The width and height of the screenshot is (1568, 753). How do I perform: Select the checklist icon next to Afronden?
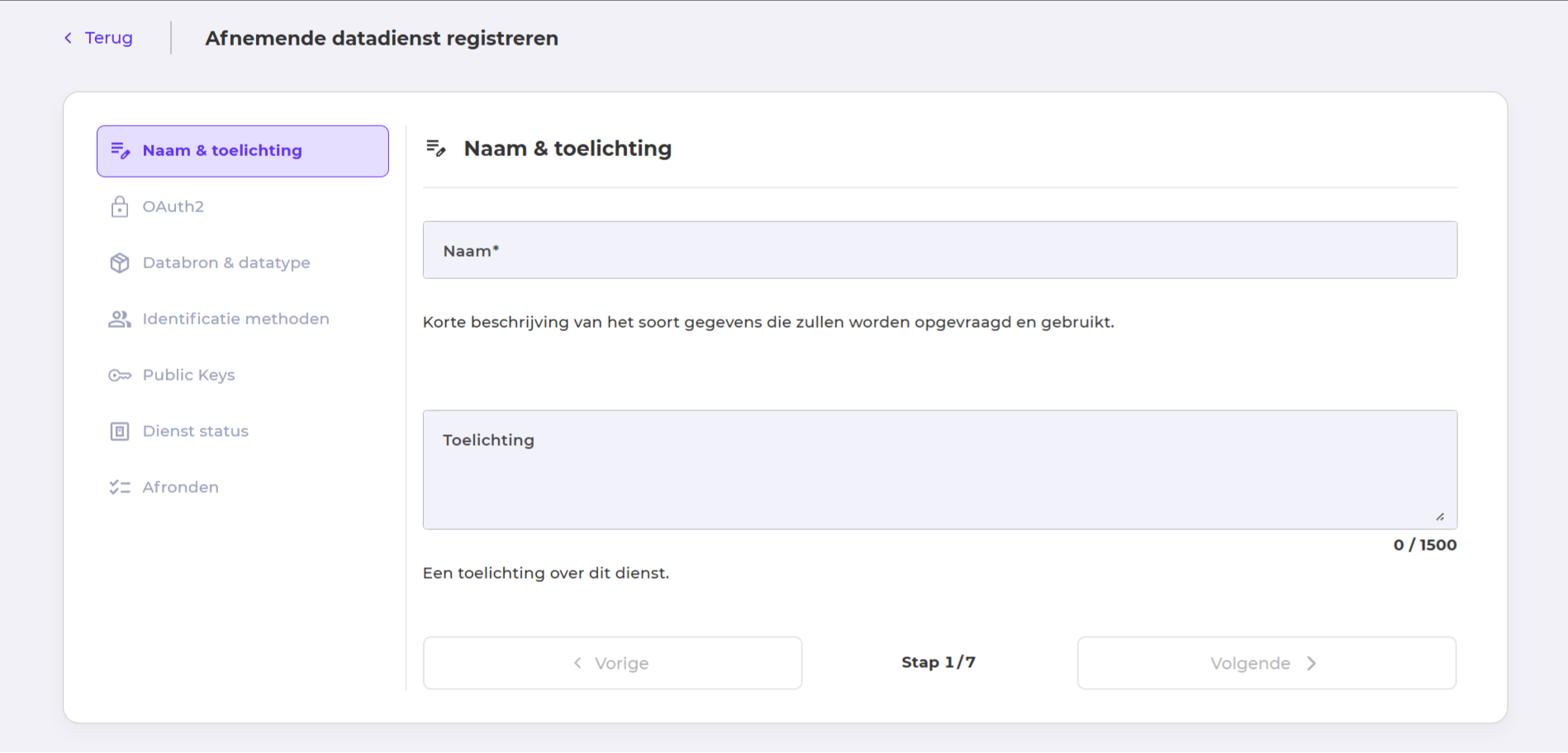pos(119,486)
